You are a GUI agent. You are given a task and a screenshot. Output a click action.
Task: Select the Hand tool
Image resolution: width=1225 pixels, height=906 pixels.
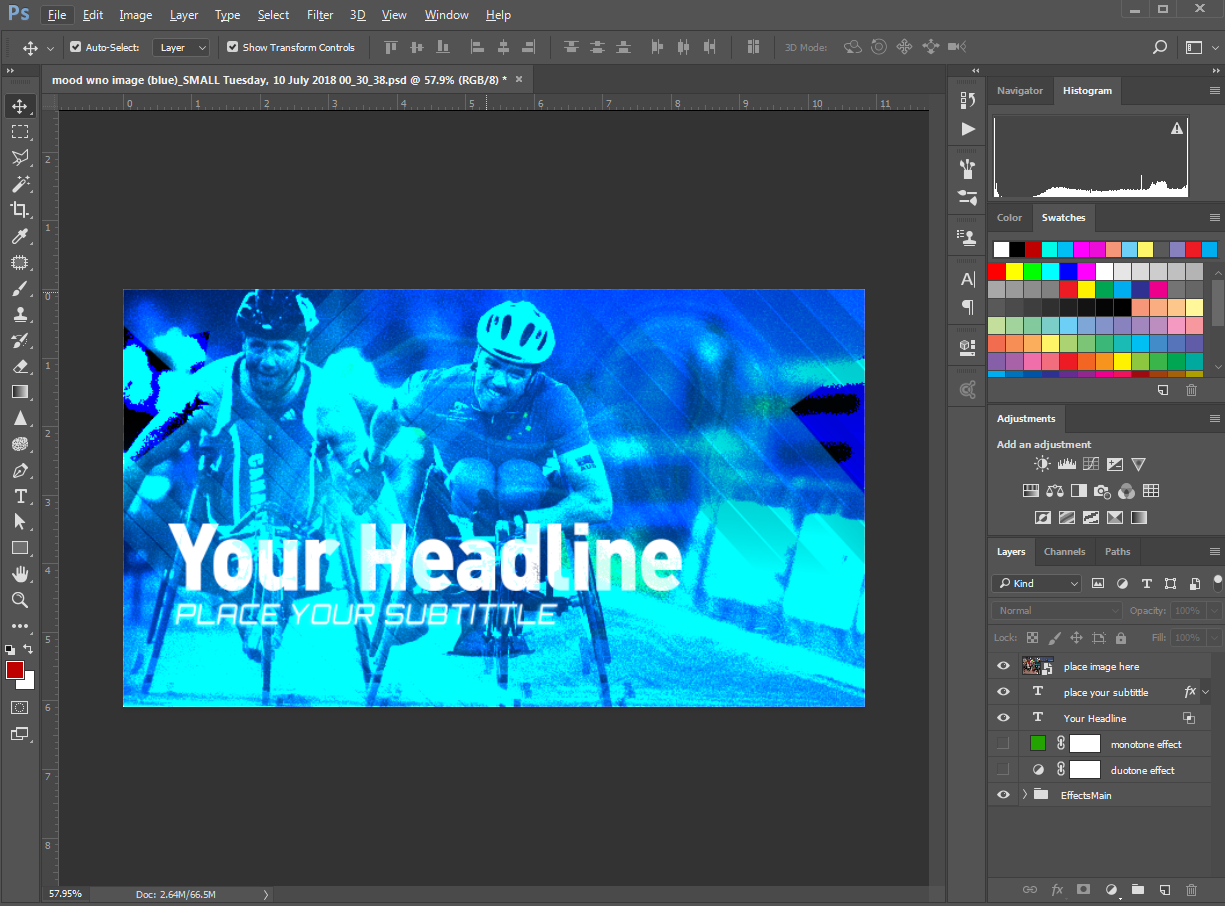[x=20, y=574]
